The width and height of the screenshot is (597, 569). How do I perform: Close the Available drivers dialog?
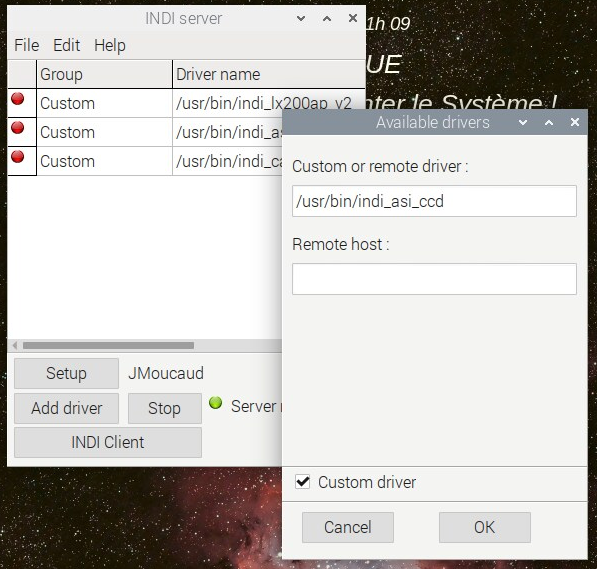click(x=575, y=122)
